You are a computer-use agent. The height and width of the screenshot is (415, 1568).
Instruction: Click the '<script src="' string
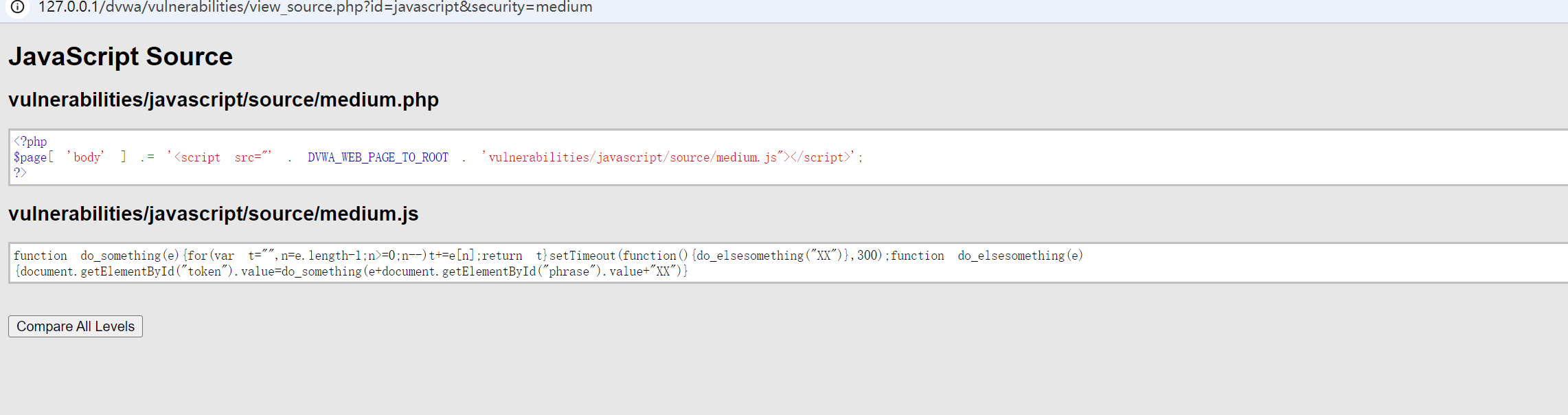point(220,157)
